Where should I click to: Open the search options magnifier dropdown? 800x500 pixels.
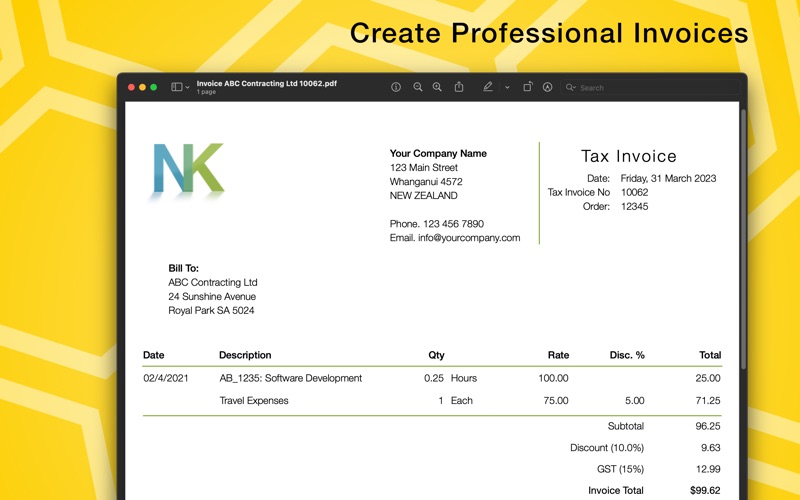[571, 87]
